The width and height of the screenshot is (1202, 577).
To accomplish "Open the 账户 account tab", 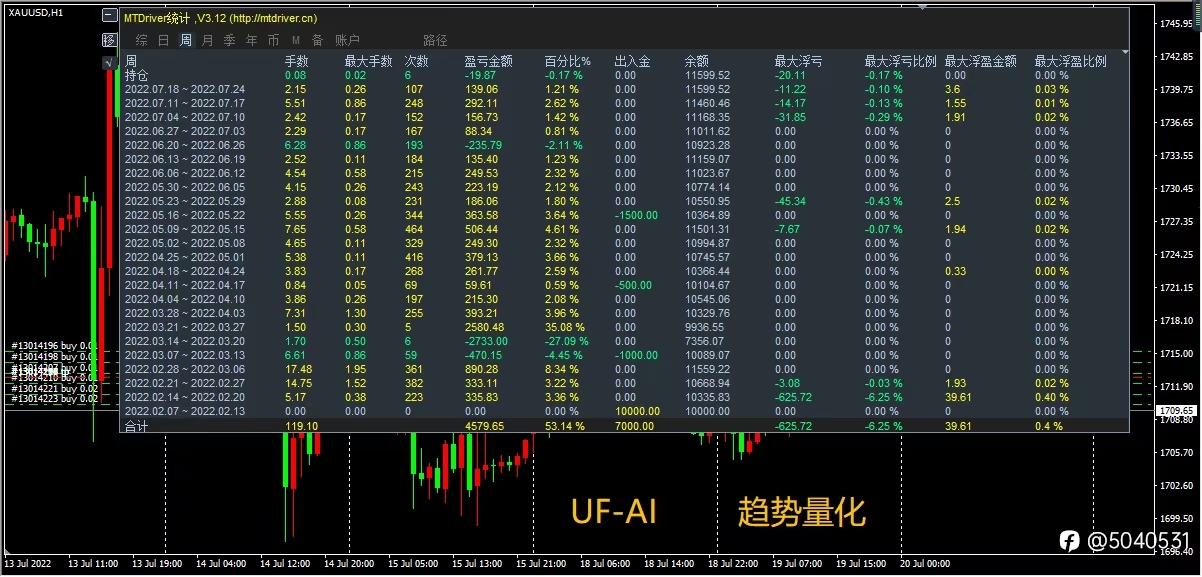I will point(347,40).
